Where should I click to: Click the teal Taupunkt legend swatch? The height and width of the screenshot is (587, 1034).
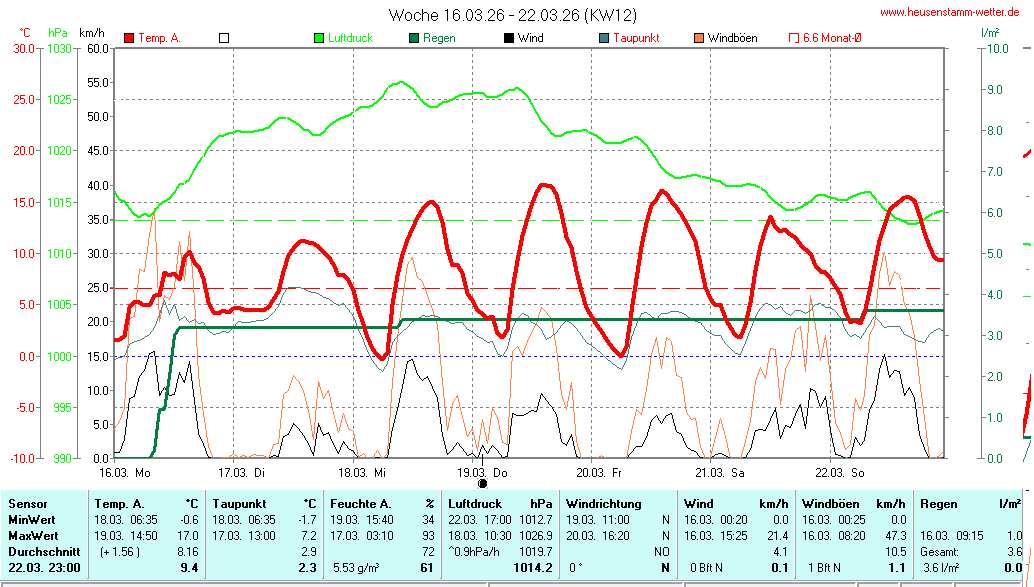click(604, 38)
